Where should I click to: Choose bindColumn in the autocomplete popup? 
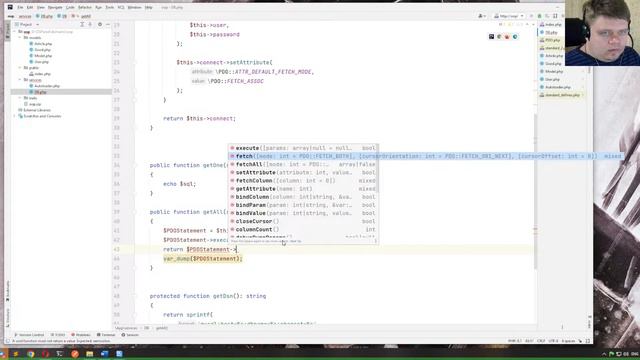pos(303,197)
